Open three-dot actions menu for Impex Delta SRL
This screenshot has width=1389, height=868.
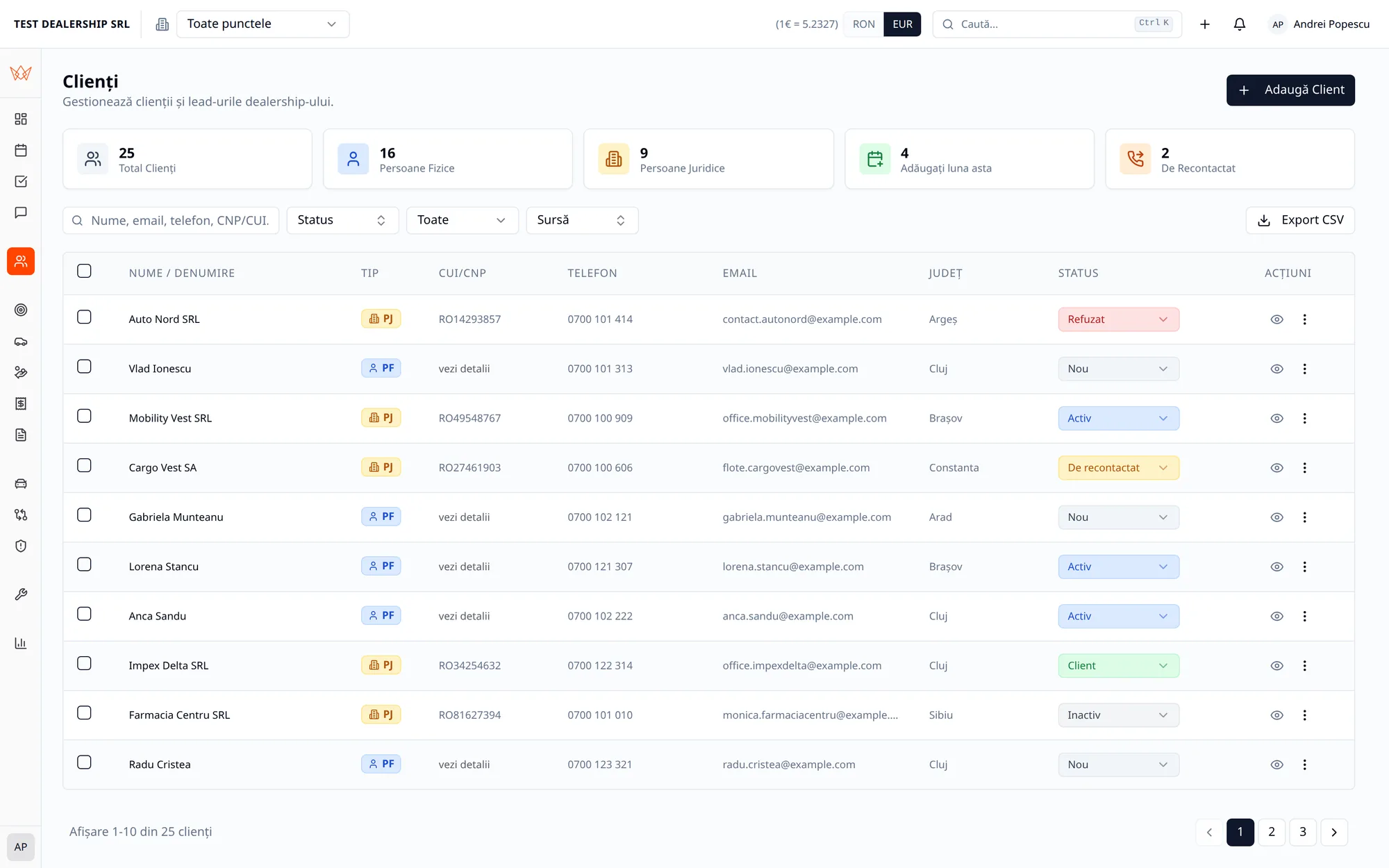click(x=1304, y=665)
